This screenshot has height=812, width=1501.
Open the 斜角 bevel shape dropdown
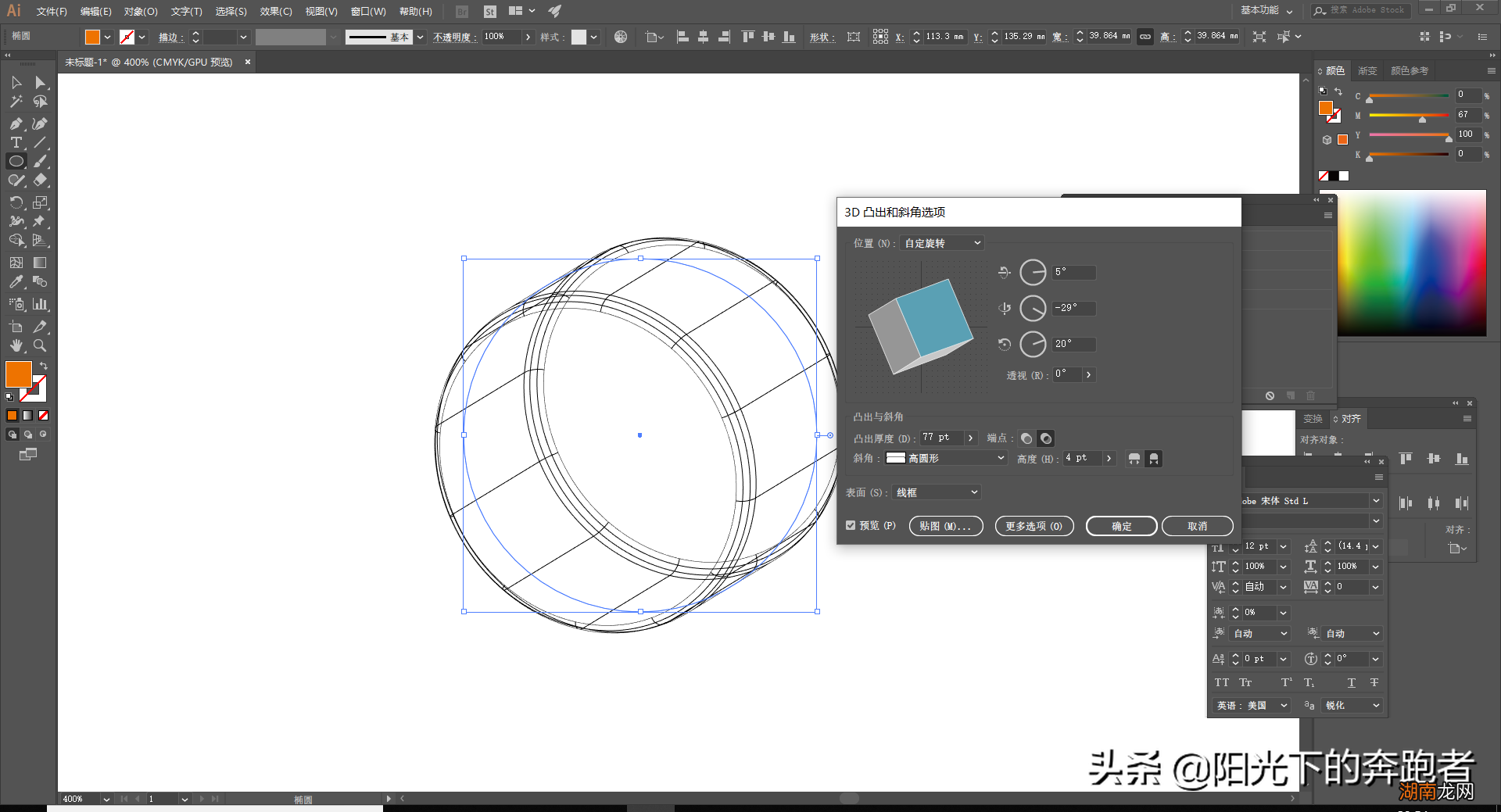tap(946, 459)
